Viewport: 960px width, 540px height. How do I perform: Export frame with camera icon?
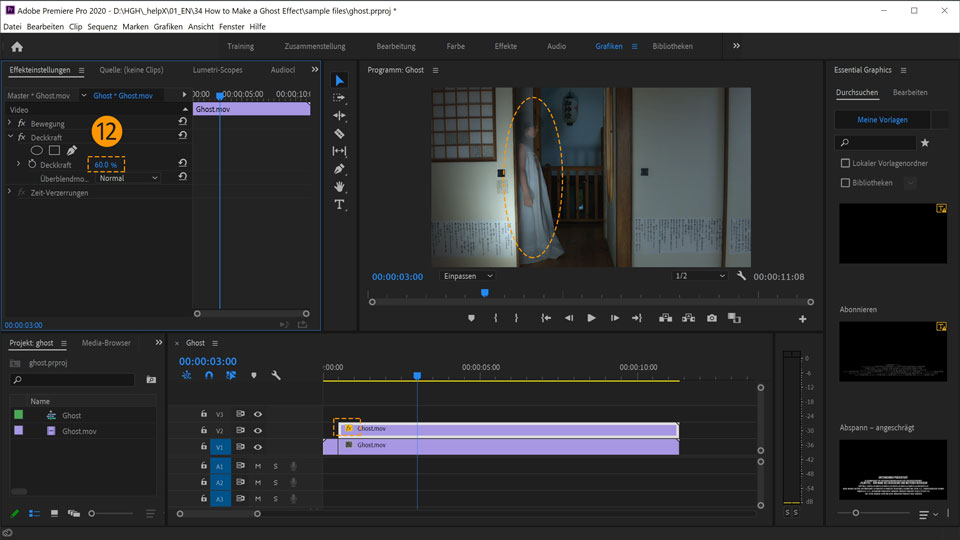click(711, 318)
